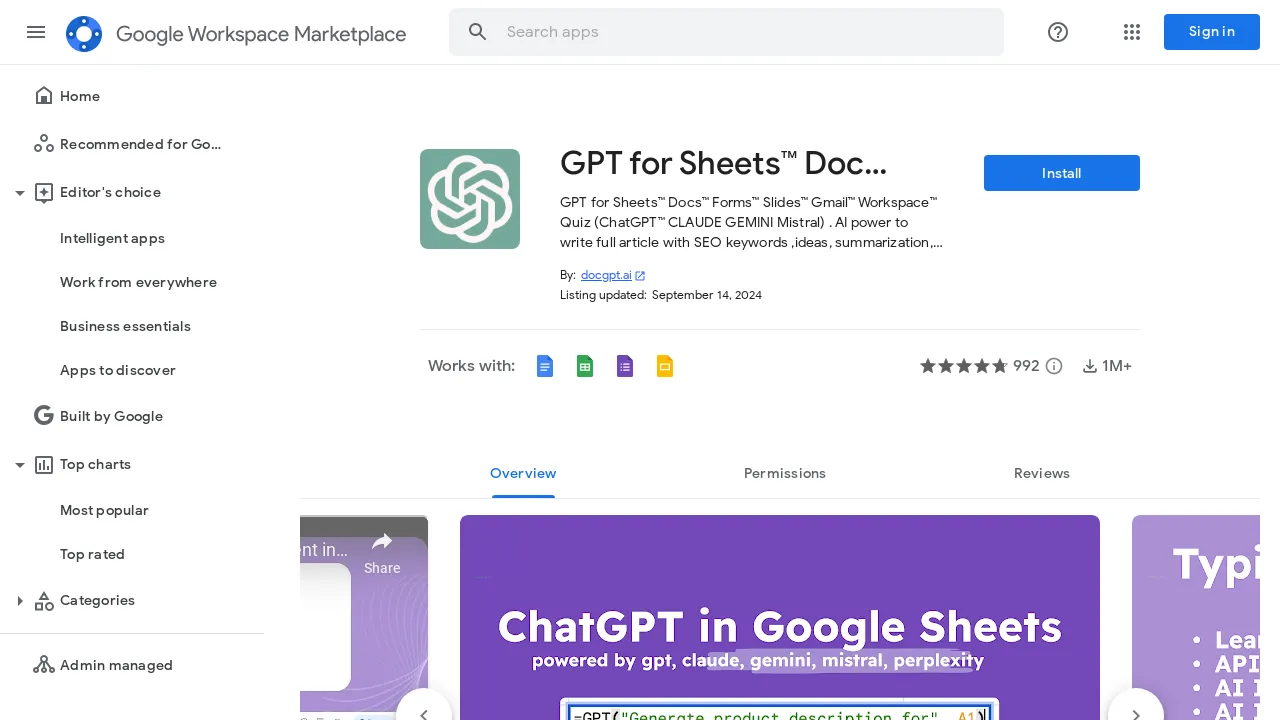Click the Google Docs works-with icon
The image size is (1280, 720).
545,366
